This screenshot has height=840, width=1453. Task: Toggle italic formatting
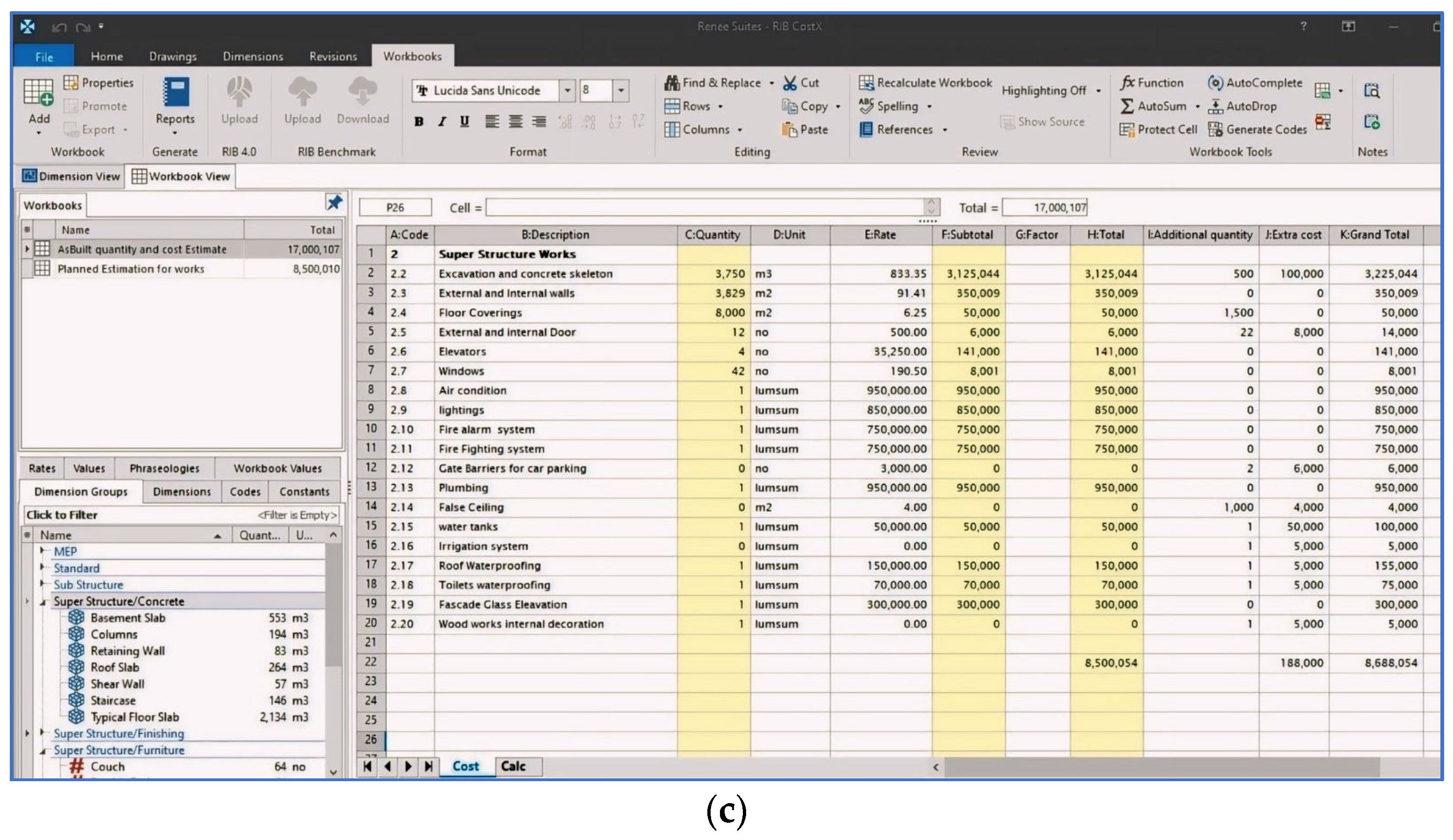442,122
